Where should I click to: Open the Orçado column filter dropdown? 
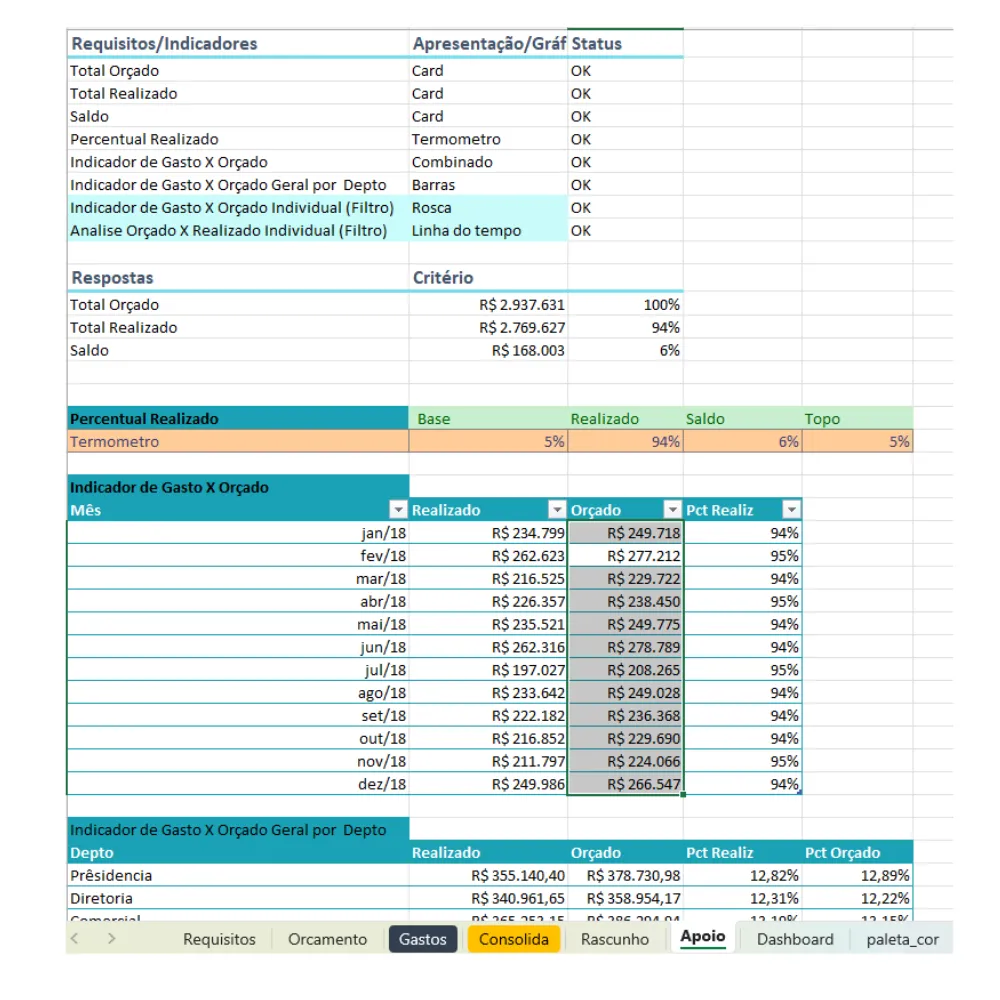(672, 510)
